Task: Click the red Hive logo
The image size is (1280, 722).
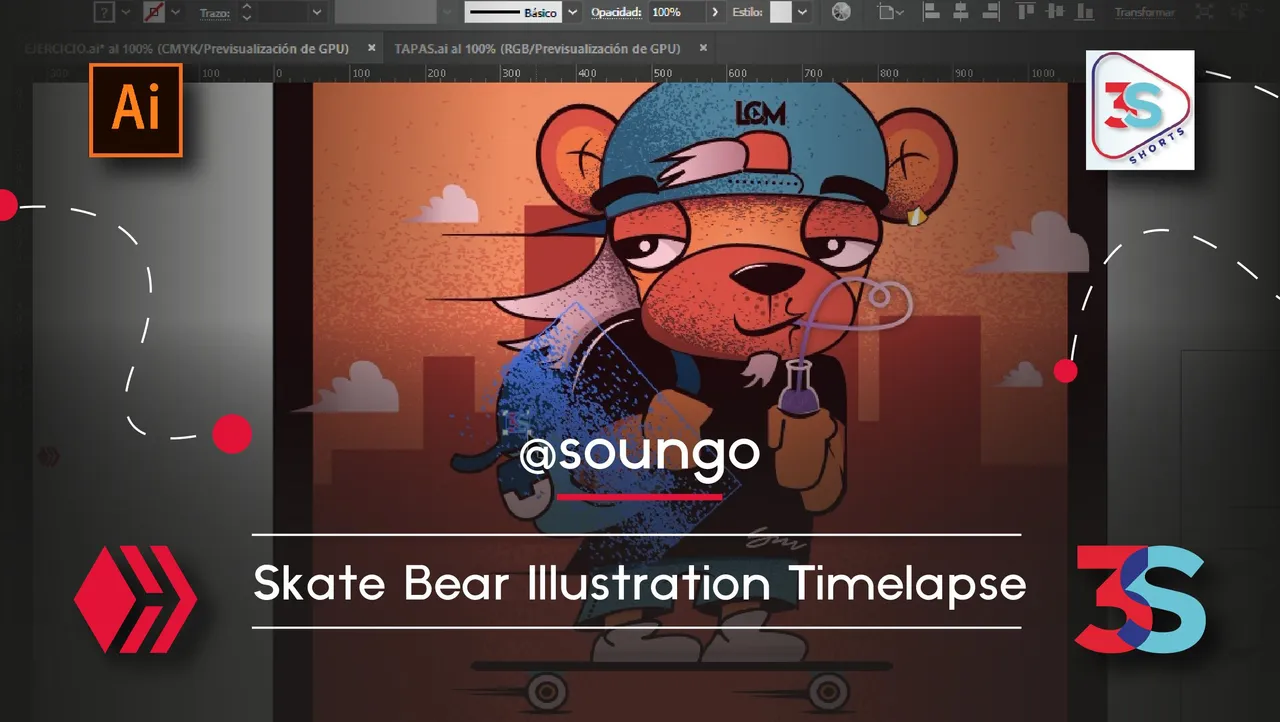Action: tap(135, 600)
